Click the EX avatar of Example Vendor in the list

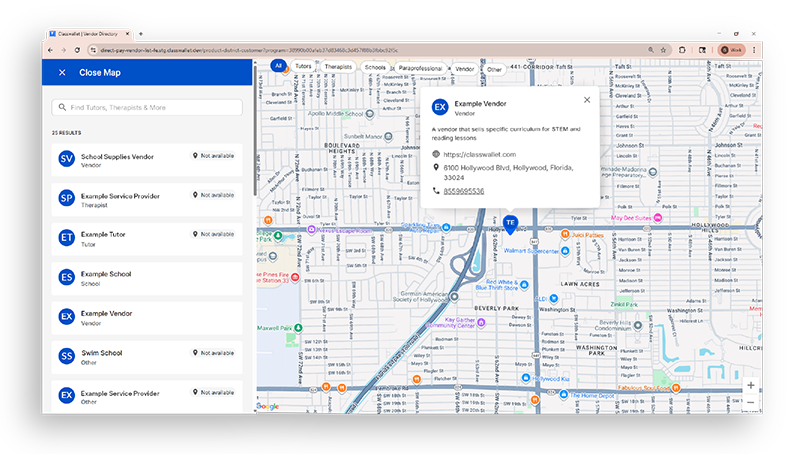click(x=67, y=317)
